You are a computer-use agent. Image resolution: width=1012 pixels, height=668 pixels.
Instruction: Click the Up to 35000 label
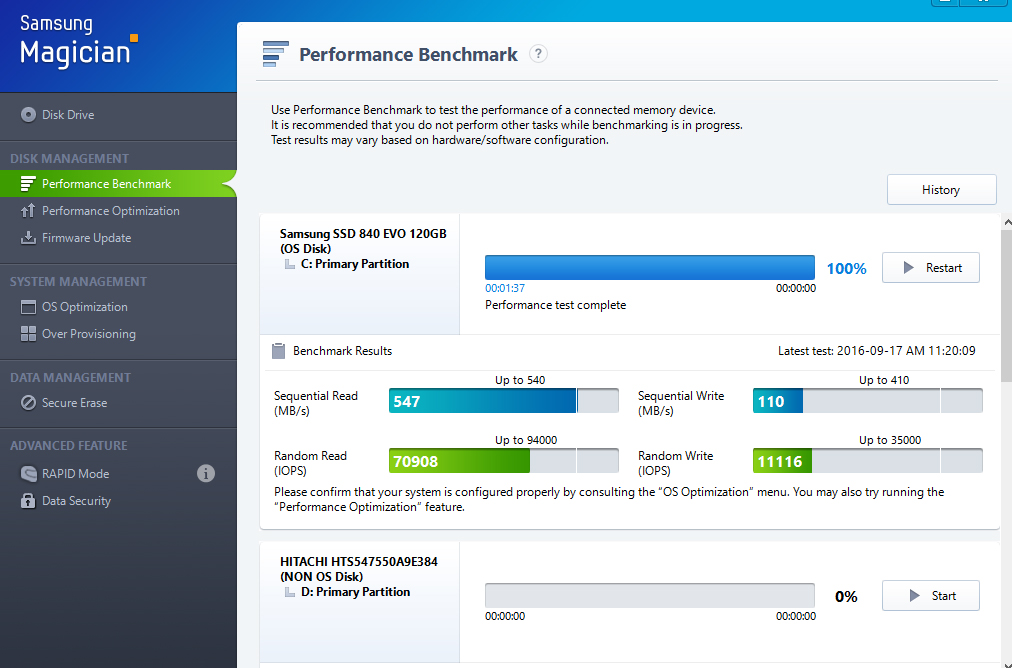point(890,440)
